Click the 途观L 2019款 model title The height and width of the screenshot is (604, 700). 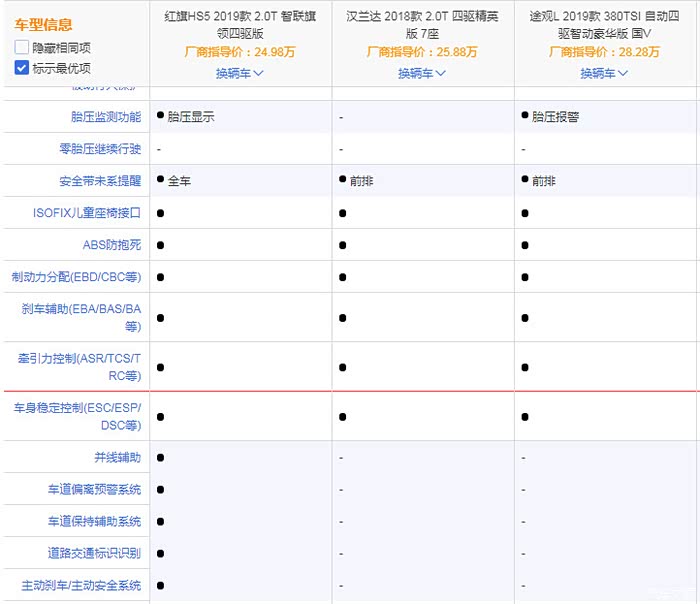(604, 24)
